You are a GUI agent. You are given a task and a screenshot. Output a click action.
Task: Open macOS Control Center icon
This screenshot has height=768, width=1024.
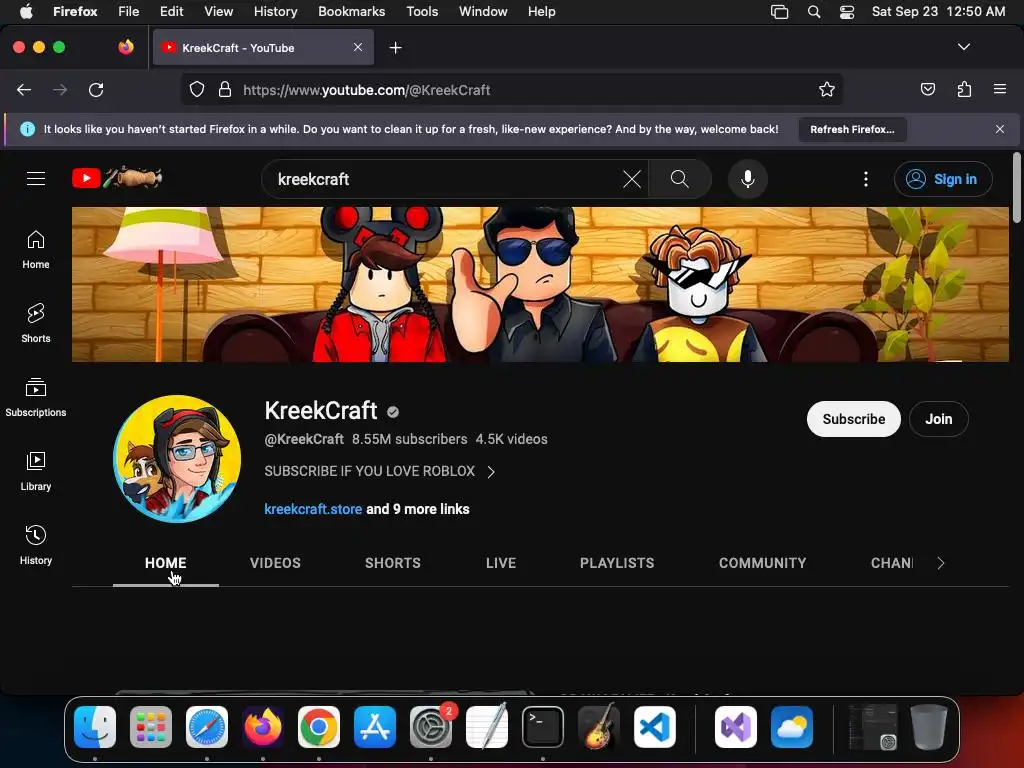click(x=847, y=12)
